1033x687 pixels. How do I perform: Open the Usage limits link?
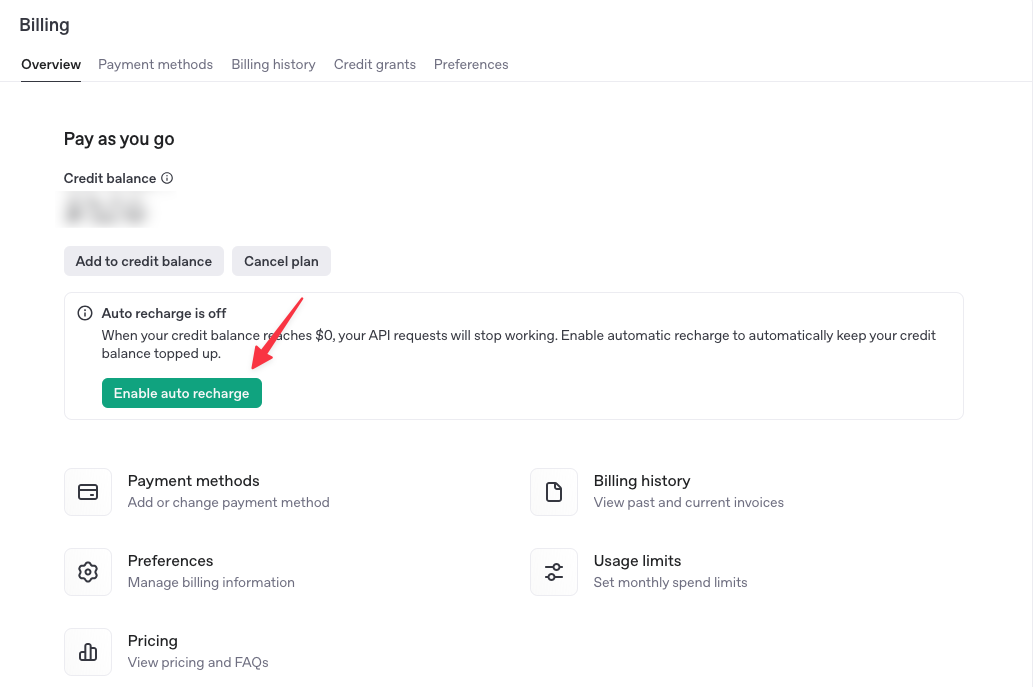[637, 561]
